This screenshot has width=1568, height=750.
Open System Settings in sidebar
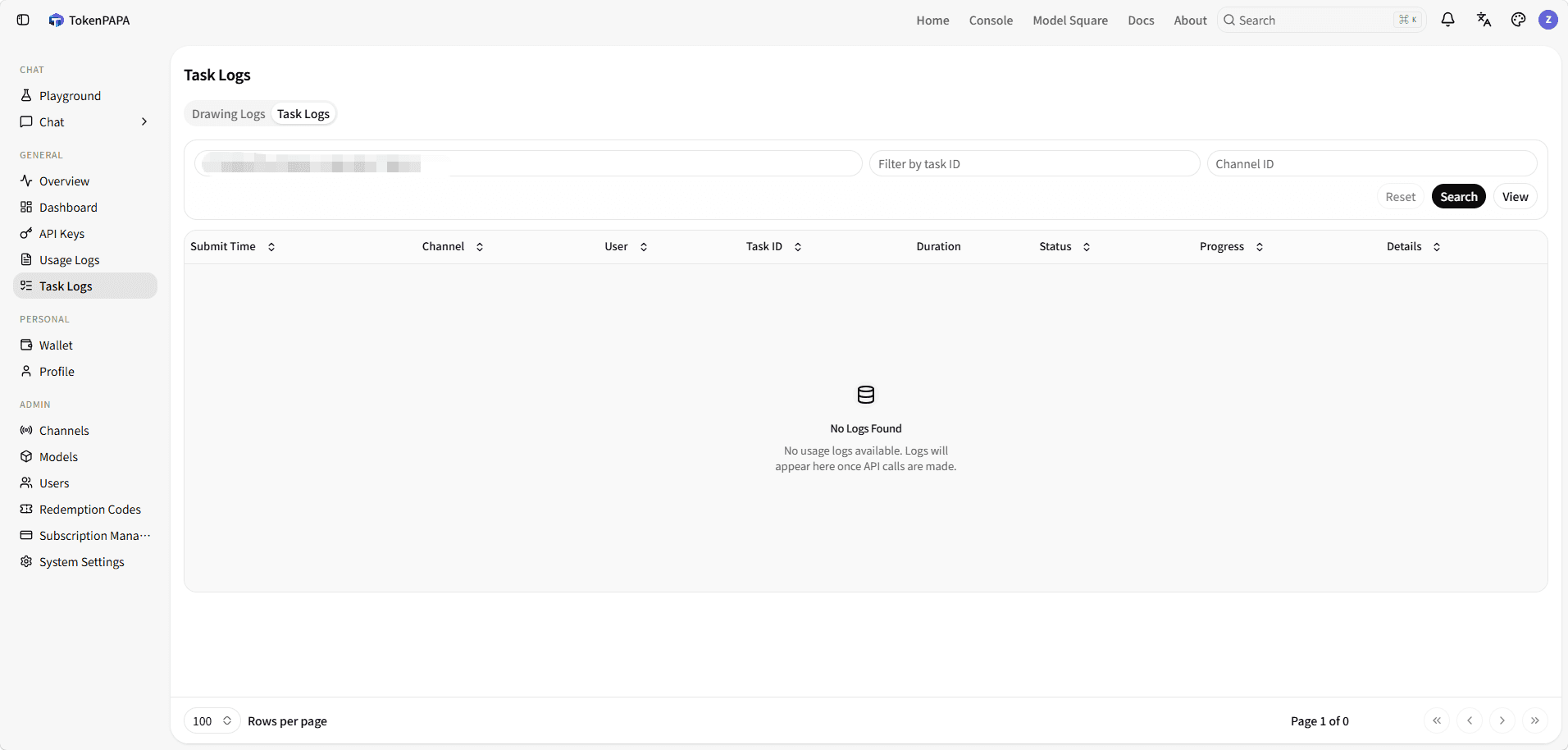point(85,561)
